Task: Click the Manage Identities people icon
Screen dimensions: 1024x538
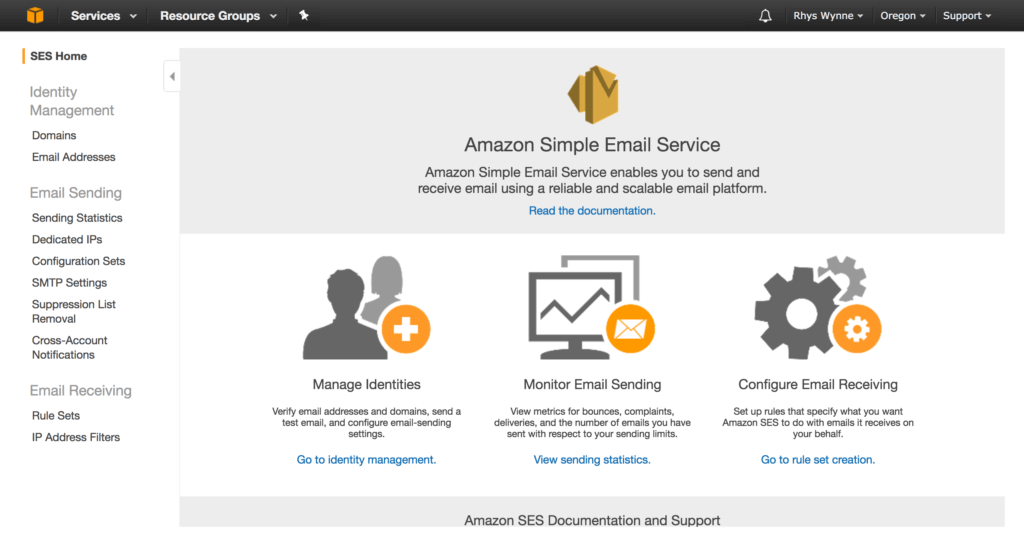Action: pyautogui.click(x=366, y=307)
